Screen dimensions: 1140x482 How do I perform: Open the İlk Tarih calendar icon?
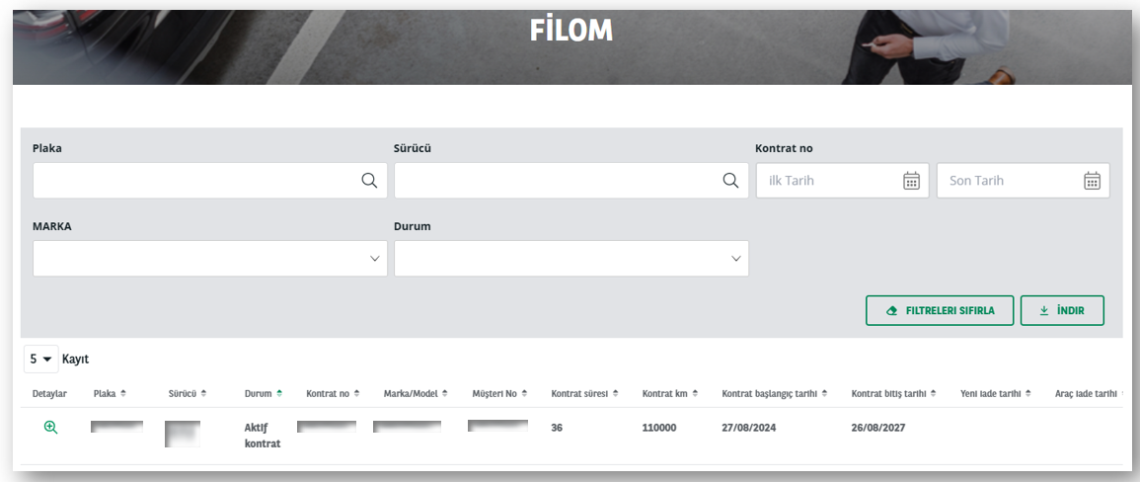911,181
